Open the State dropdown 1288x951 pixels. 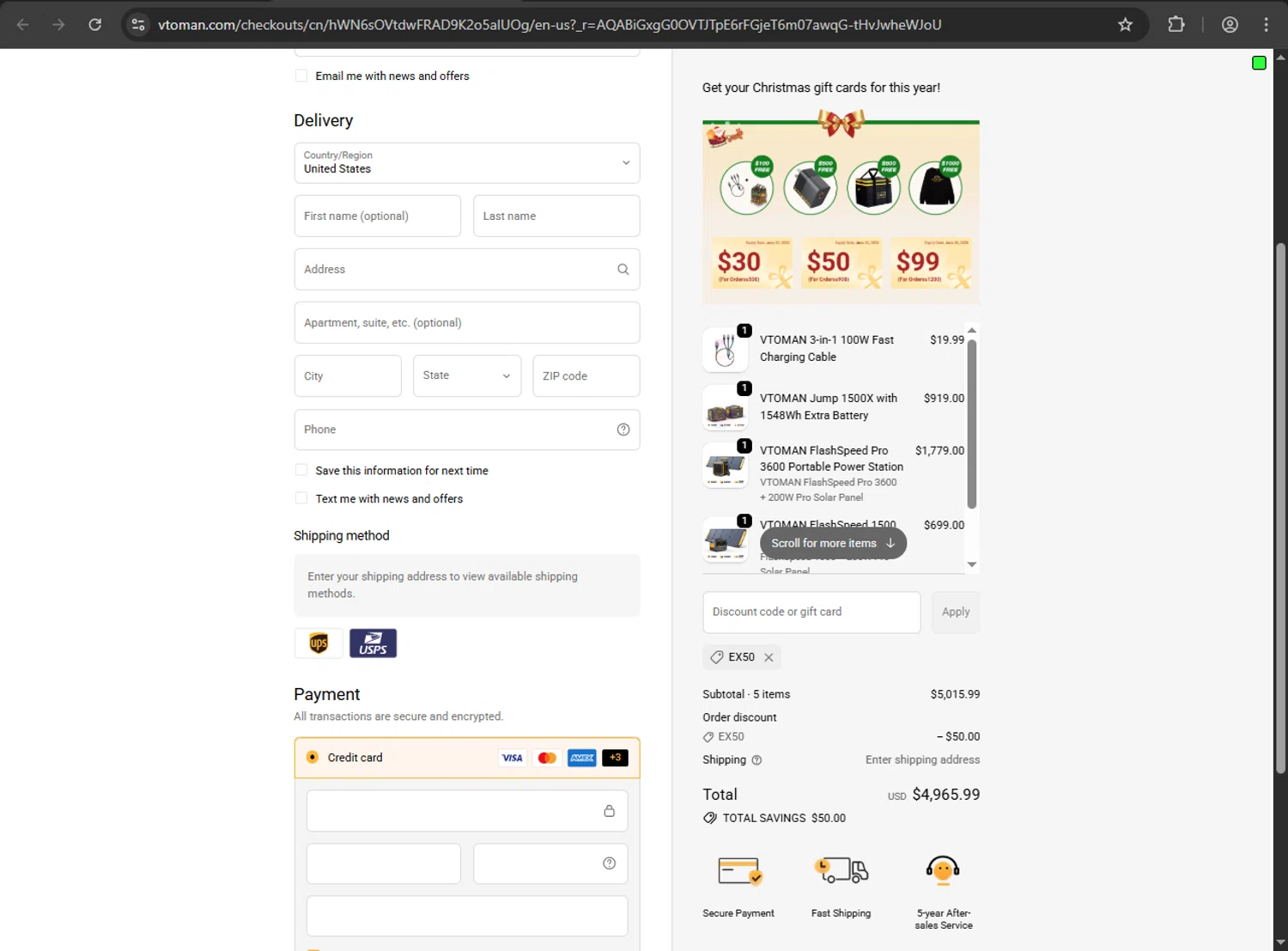pyautogui.click(x=467, y=375)
